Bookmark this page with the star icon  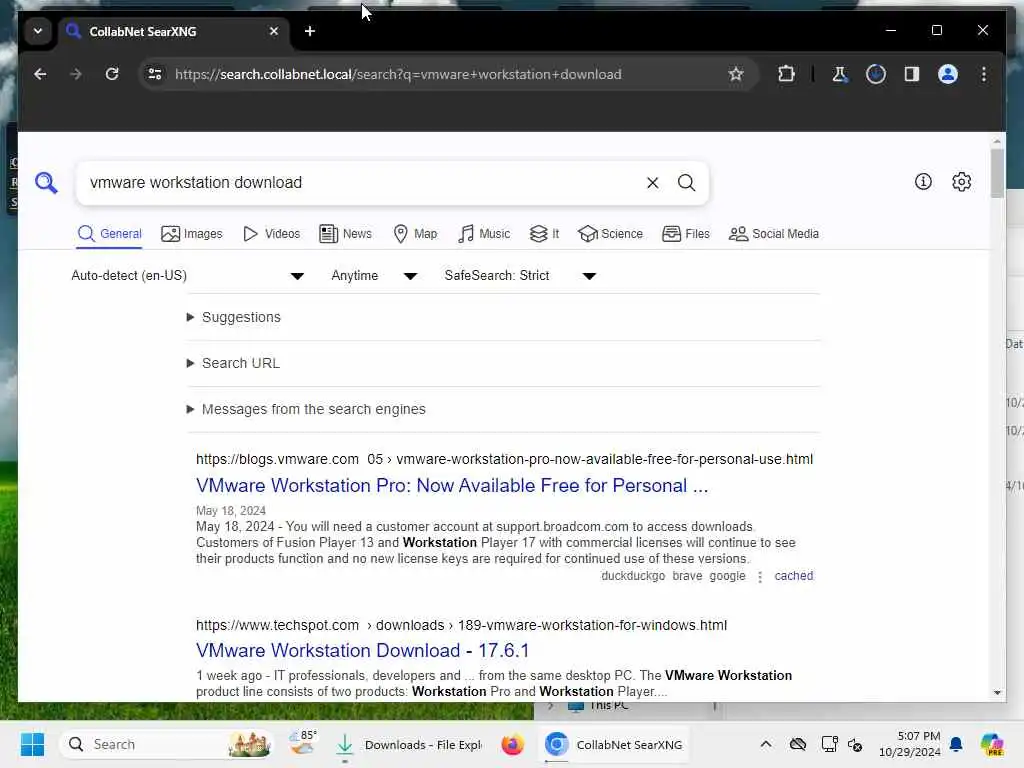[x=736, y=74]
